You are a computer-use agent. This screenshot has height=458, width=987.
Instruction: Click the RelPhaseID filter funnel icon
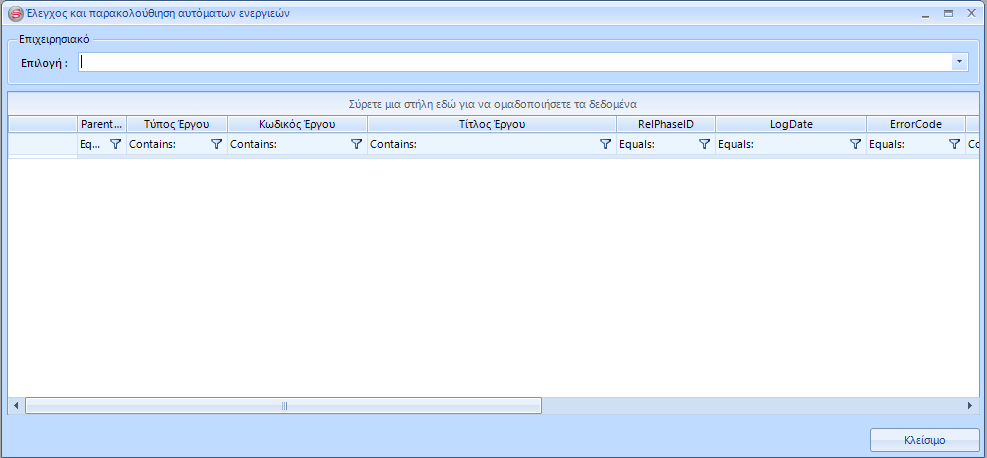[704, 144]
